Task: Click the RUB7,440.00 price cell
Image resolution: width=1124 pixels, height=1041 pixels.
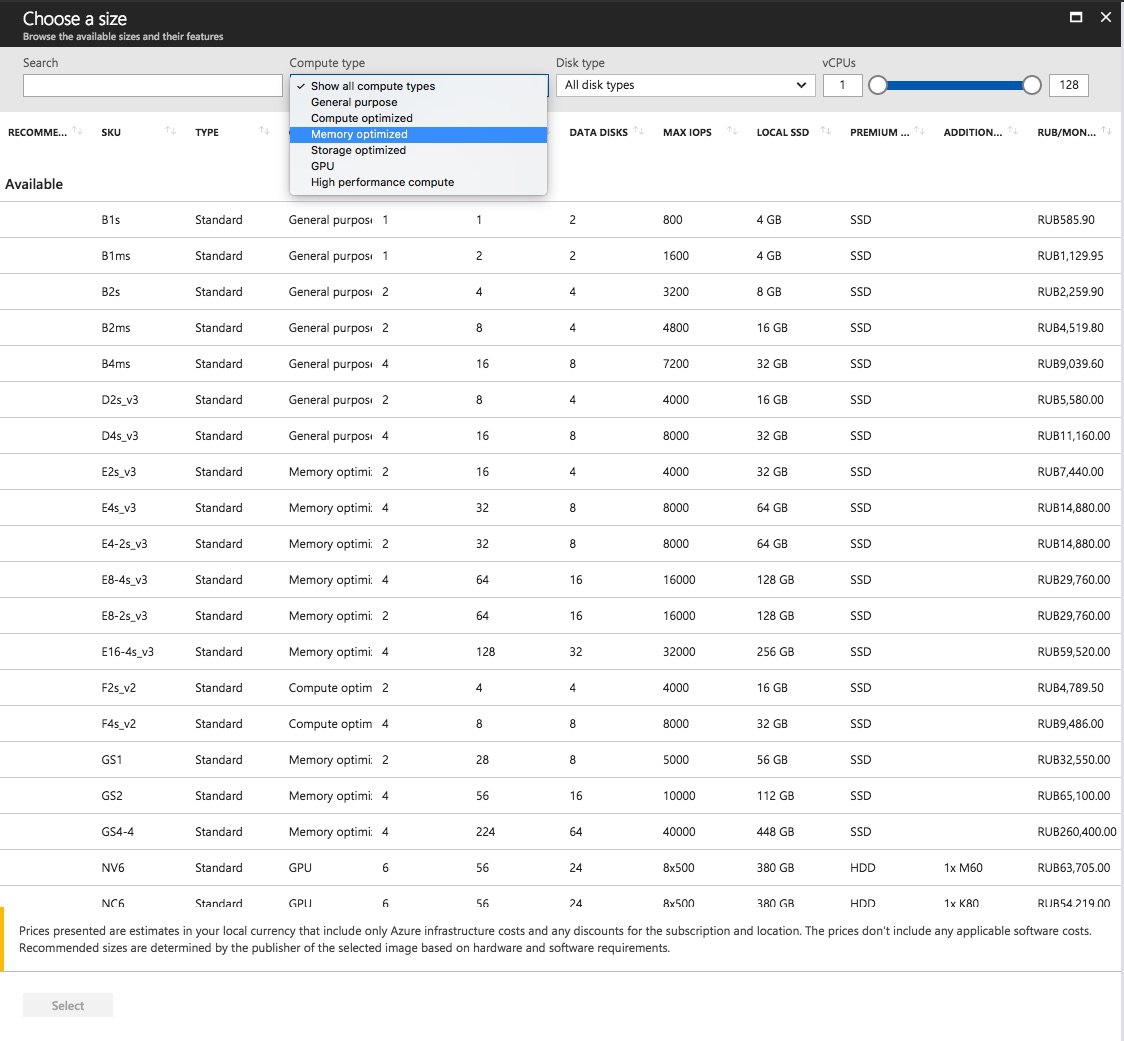Action: pos(1070,472)
